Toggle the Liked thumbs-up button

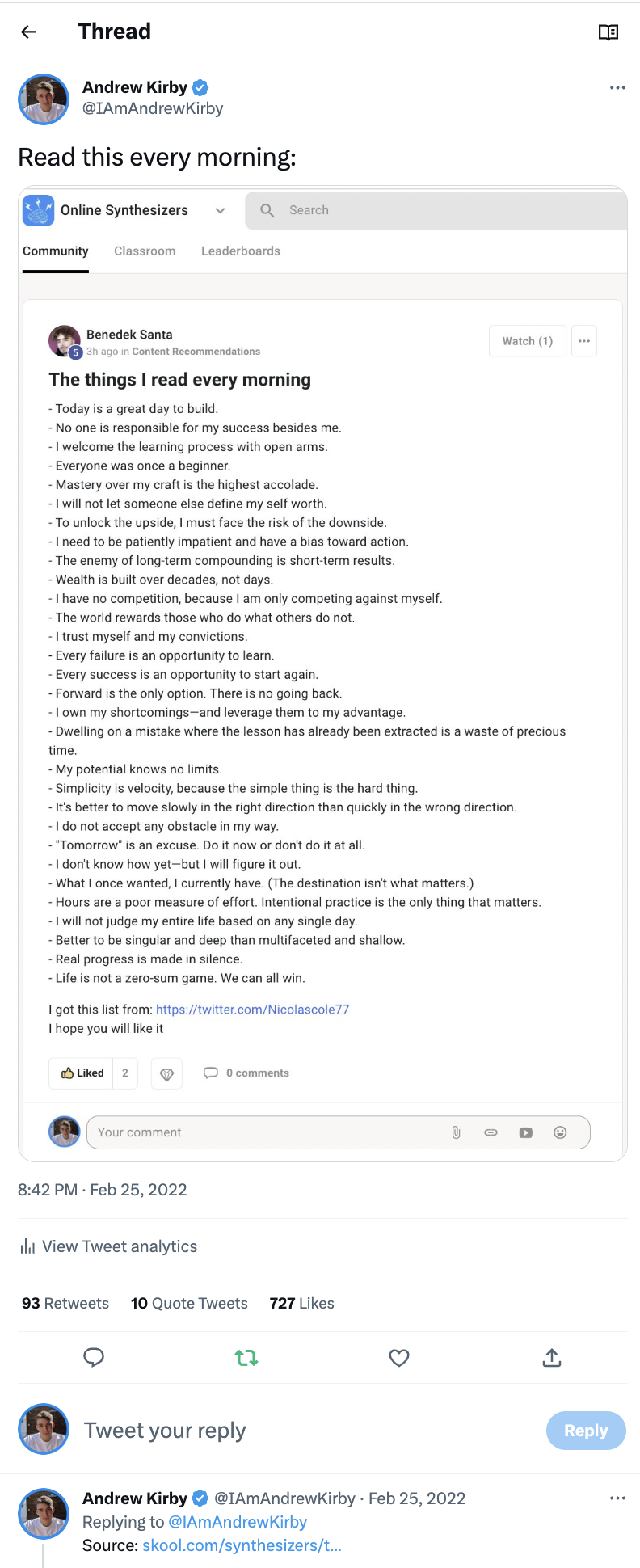coord(82,1073)
